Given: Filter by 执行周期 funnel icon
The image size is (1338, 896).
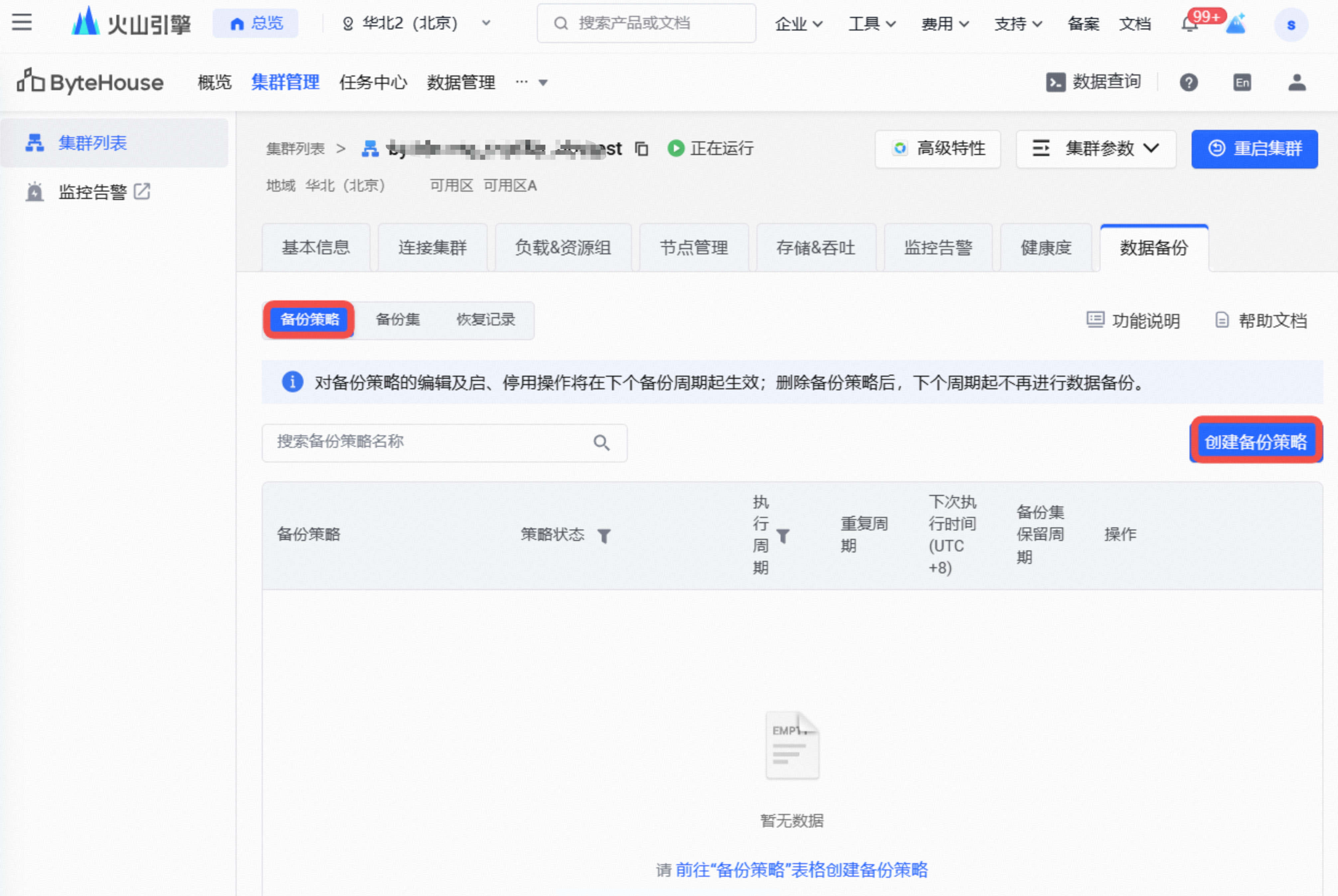Looking at the screenshot, I should click(x=783, y=535).
